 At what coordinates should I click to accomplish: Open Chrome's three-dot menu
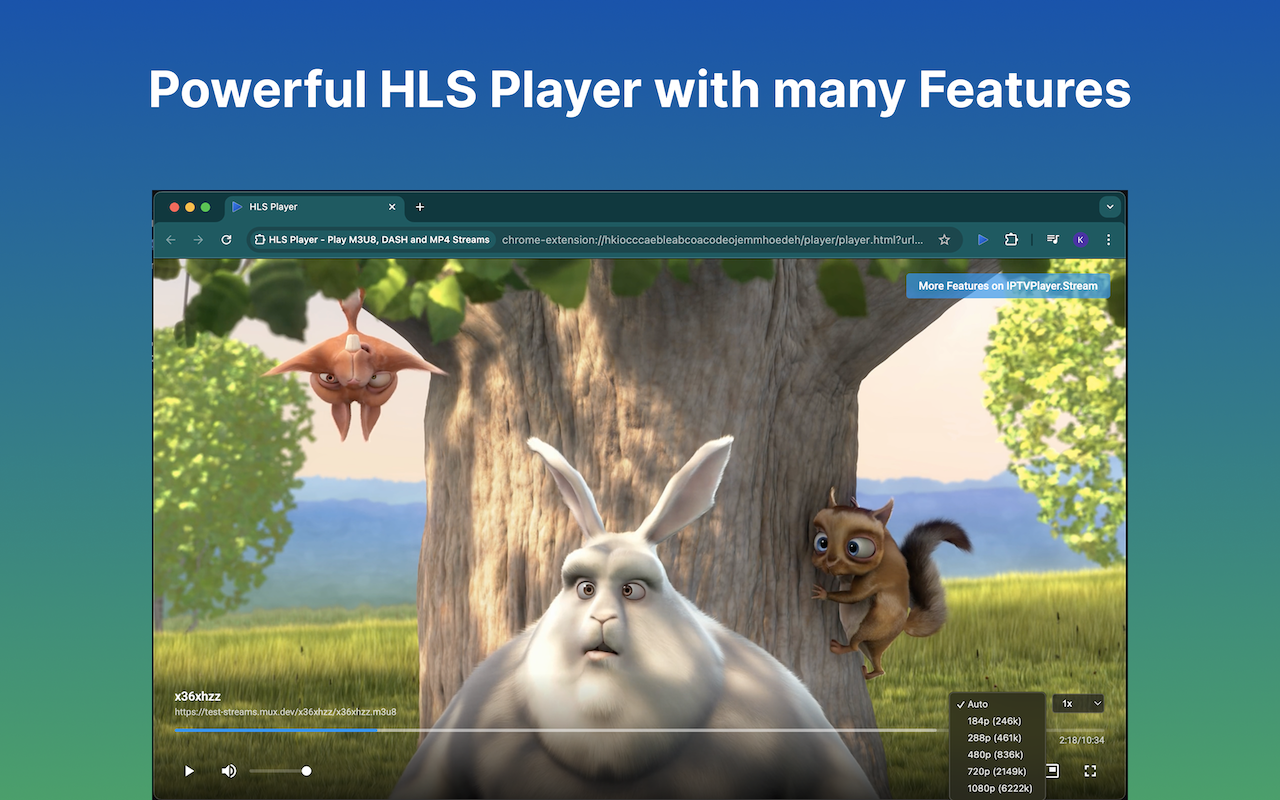coord(1108,239)
